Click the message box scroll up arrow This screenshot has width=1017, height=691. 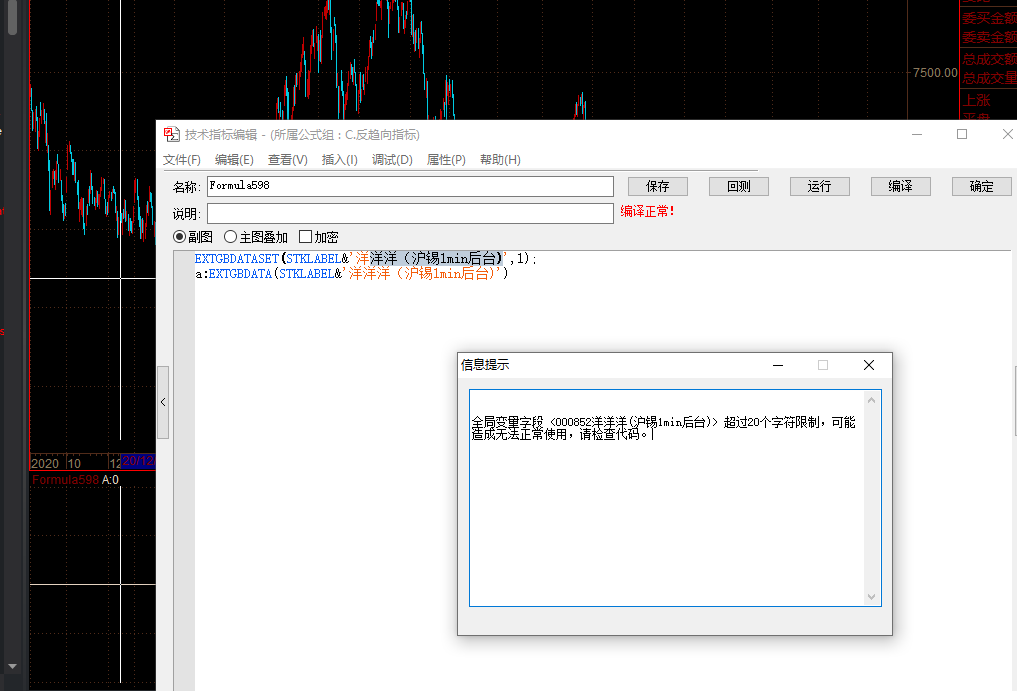point(872,400)
